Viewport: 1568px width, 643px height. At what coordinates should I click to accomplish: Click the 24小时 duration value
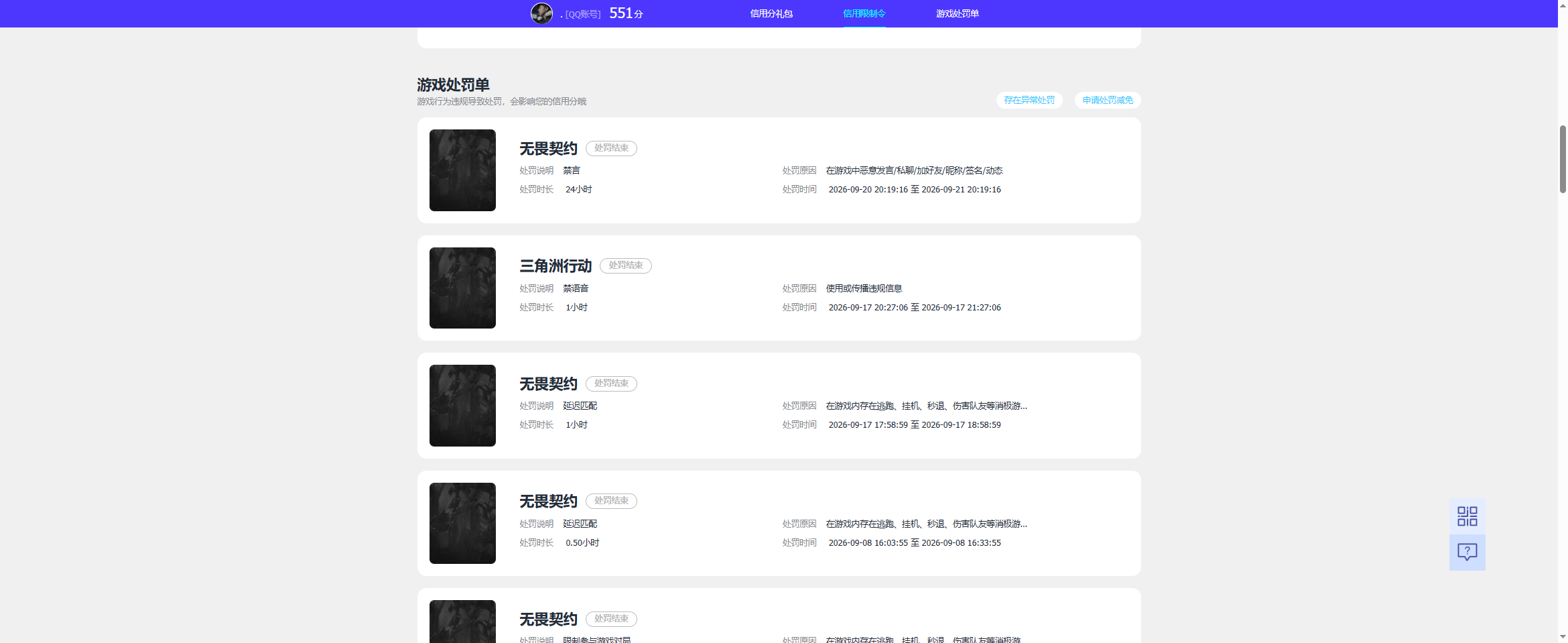click(x=578, y=190)
